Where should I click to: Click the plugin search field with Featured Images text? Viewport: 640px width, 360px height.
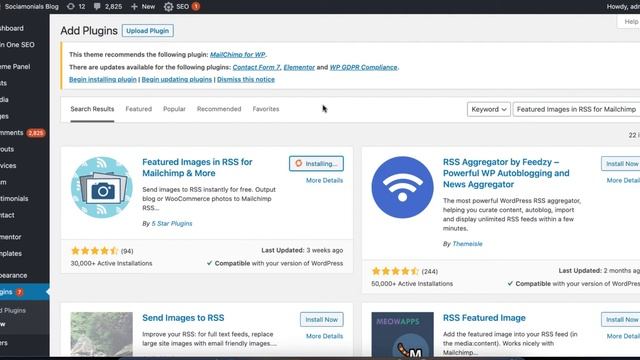pyautogui.click(x=576, y=109)
